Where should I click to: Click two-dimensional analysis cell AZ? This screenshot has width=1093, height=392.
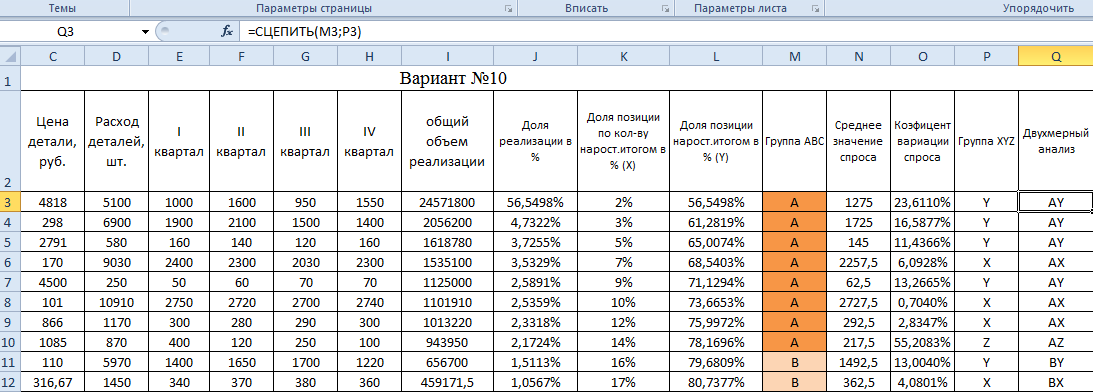pyautogui.click(x=1055, y=342)
